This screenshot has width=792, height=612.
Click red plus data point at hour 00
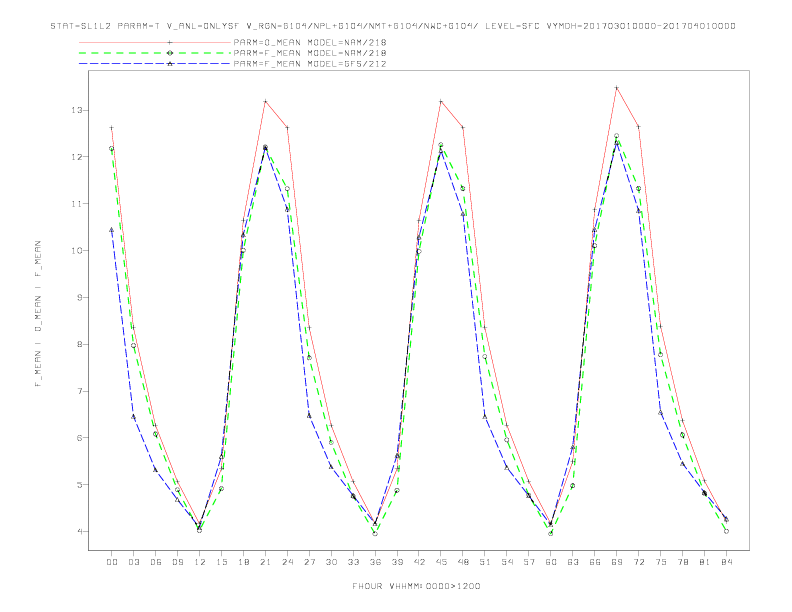[112, 128]
